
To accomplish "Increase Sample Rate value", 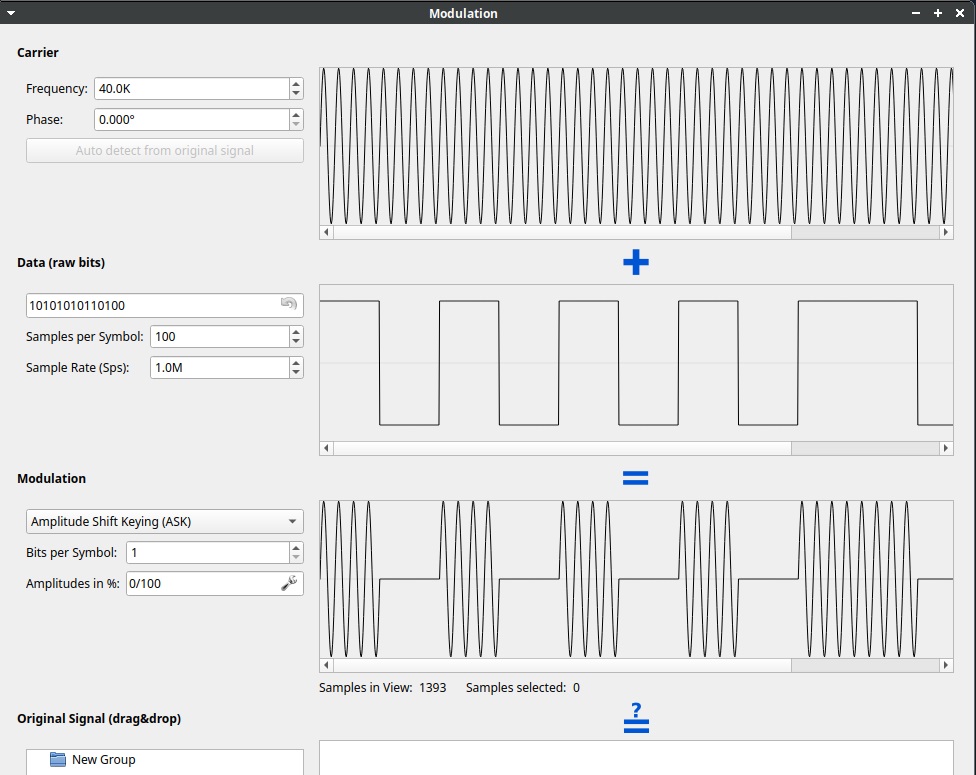I will (x=296, y=362).
